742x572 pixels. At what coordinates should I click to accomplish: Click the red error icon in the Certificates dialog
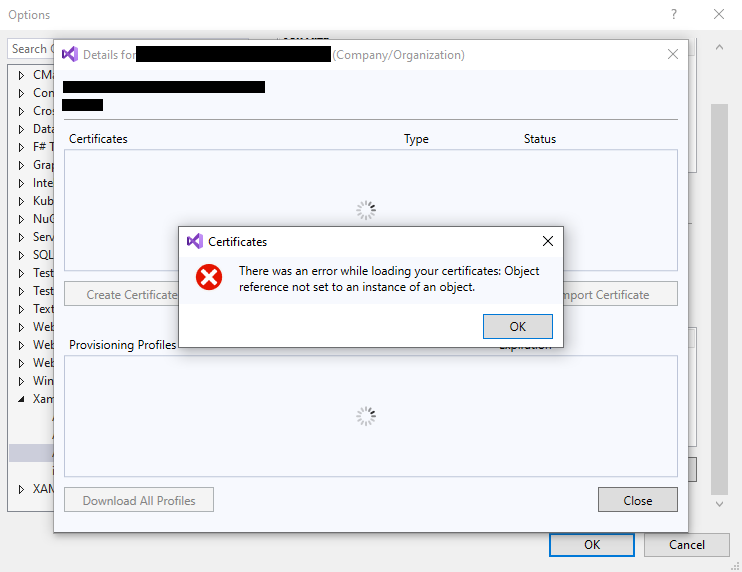(209, 277)
